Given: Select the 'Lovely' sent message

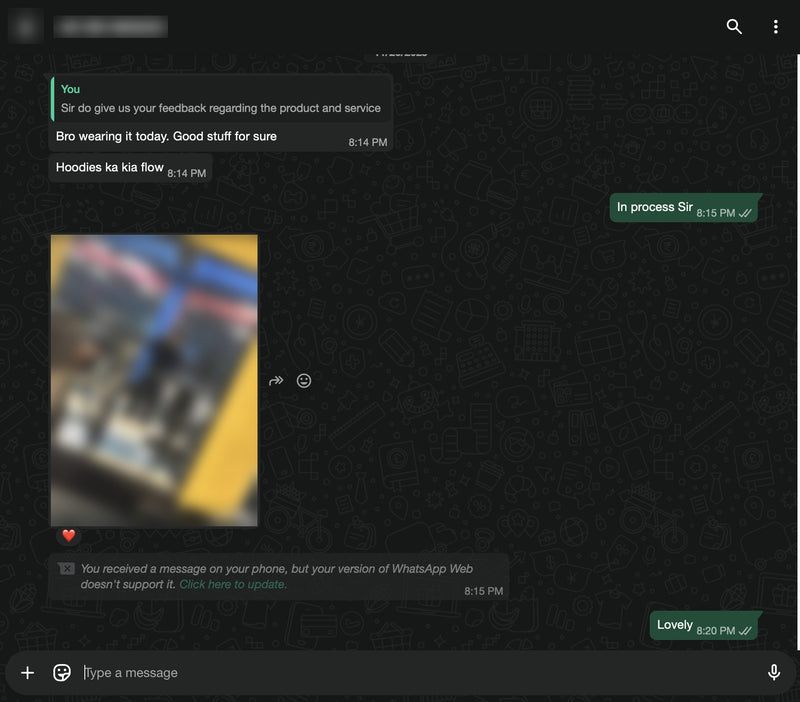Looking at the screenshot, I should 704,625.
